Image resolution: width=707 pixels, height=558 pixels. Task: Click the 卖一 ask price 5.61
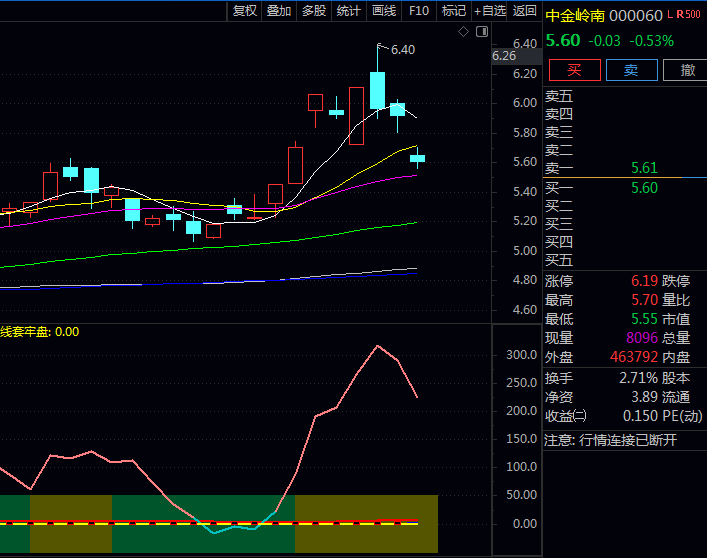pos(644,169)
